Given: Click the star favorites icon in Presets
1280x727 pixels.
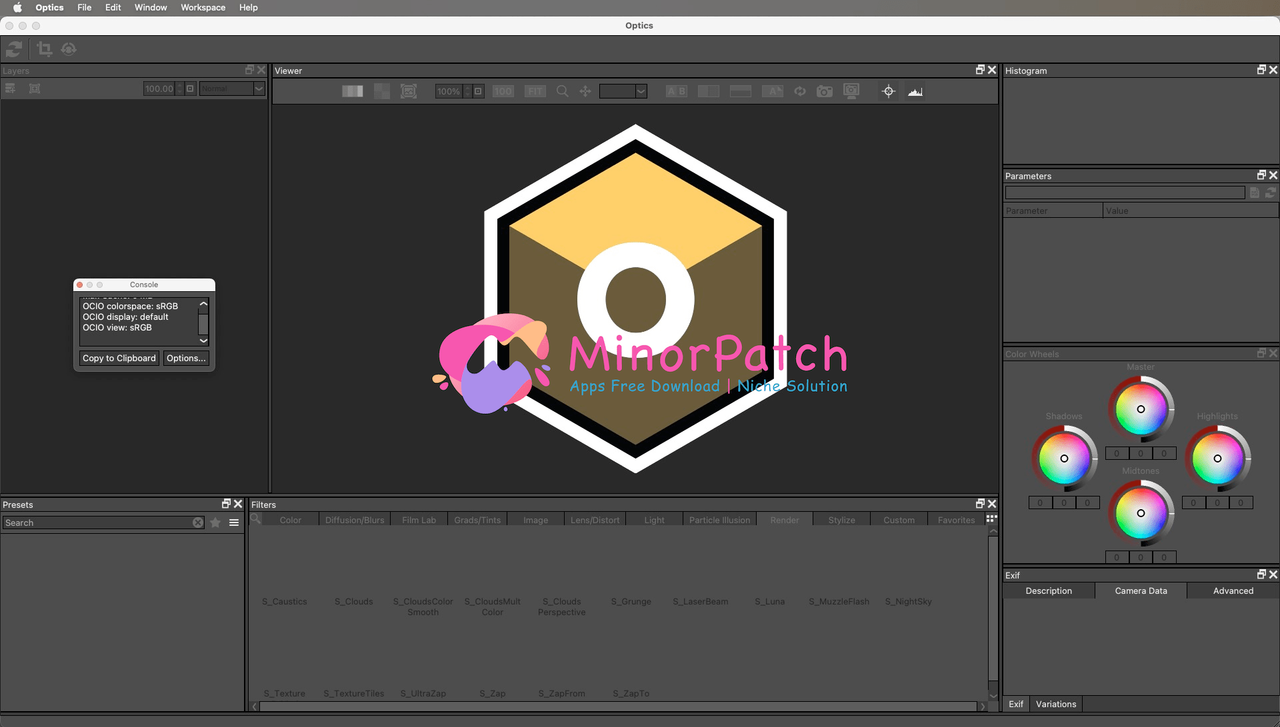Looking at the screenshot, I should click(215, 523).
